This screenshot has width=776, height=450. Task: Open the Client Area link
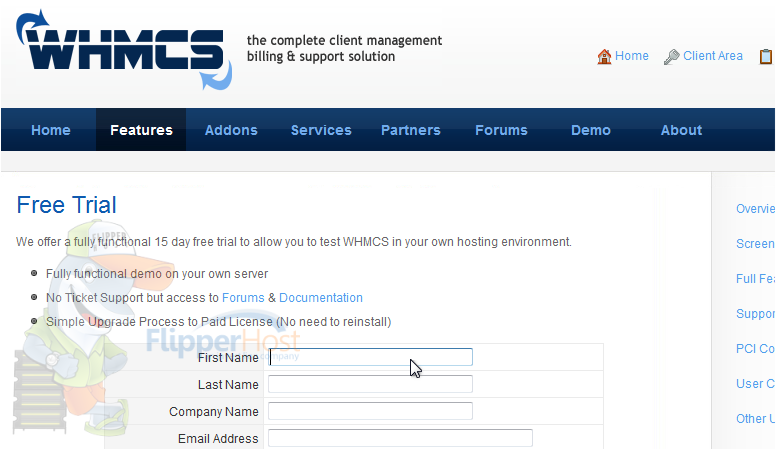(x=713, y=56)
